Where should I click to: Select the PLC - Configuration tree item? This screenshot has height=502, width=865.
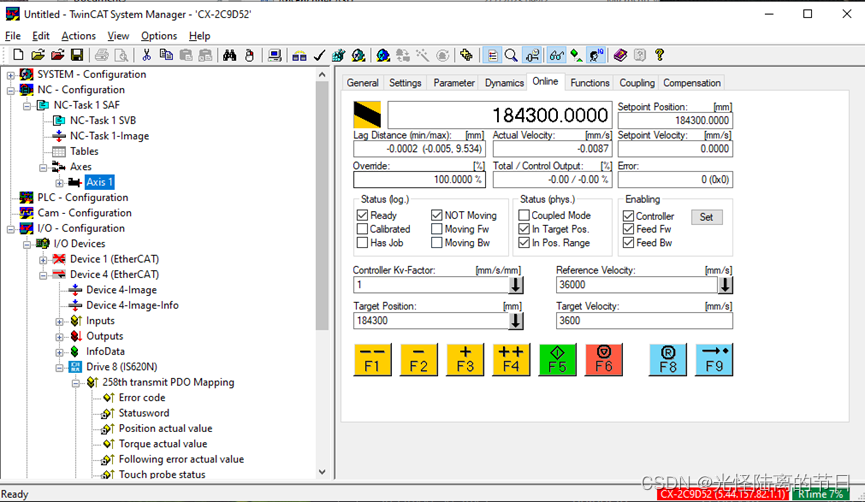tap(83, 197)
